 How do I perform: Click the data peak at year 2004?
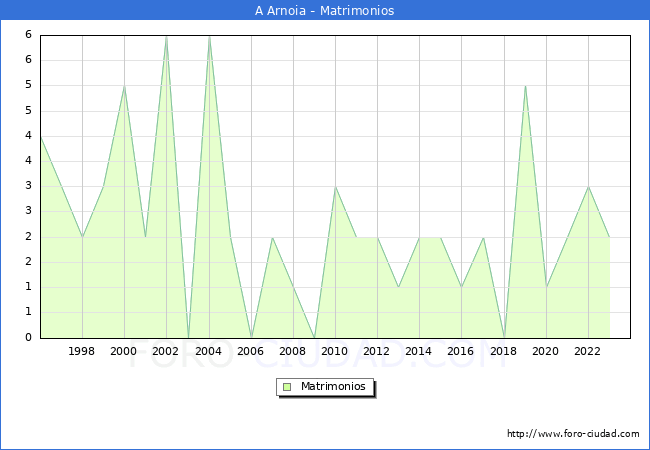(x=209, y=36)
